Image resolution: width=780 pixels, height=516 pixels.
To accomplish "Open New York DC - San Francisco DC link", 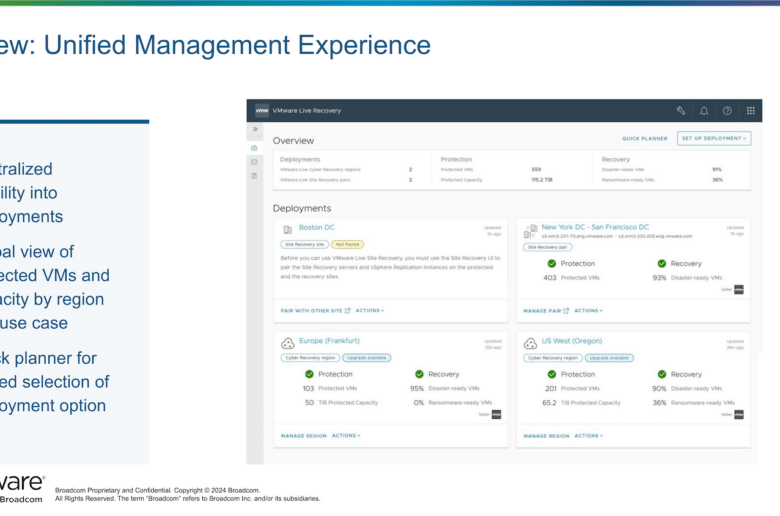I will 595,227.
